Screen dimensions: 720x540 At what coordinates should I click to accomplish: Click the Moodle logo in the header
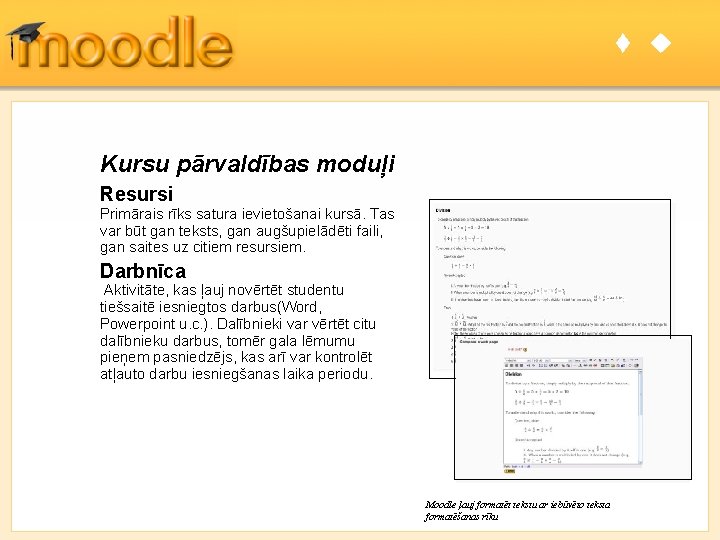119,42
